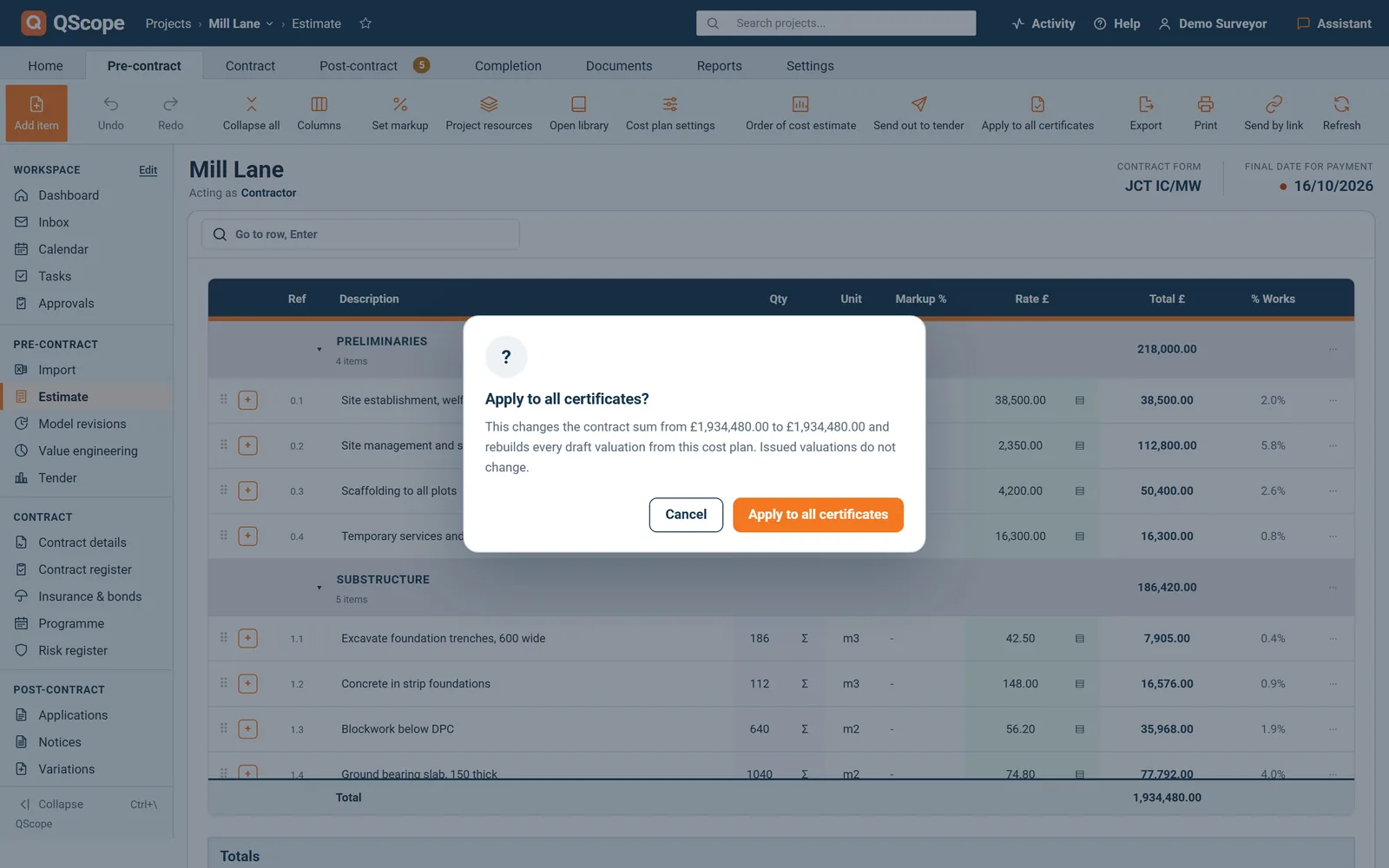
Task: Open the Documents tab
Action: click(619, 66)
